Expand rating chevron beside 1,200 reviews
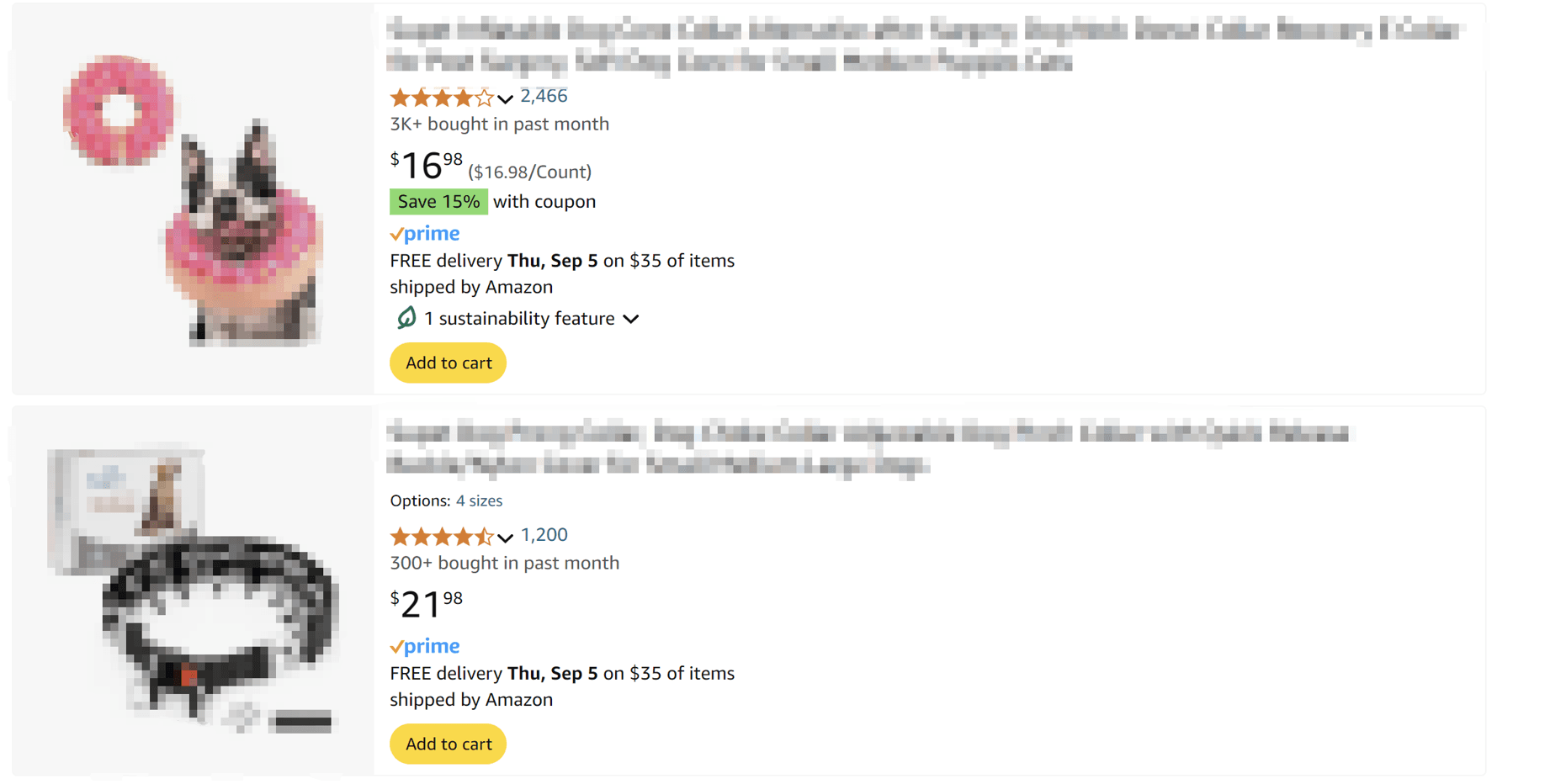1566x784 pixels. 505,538
